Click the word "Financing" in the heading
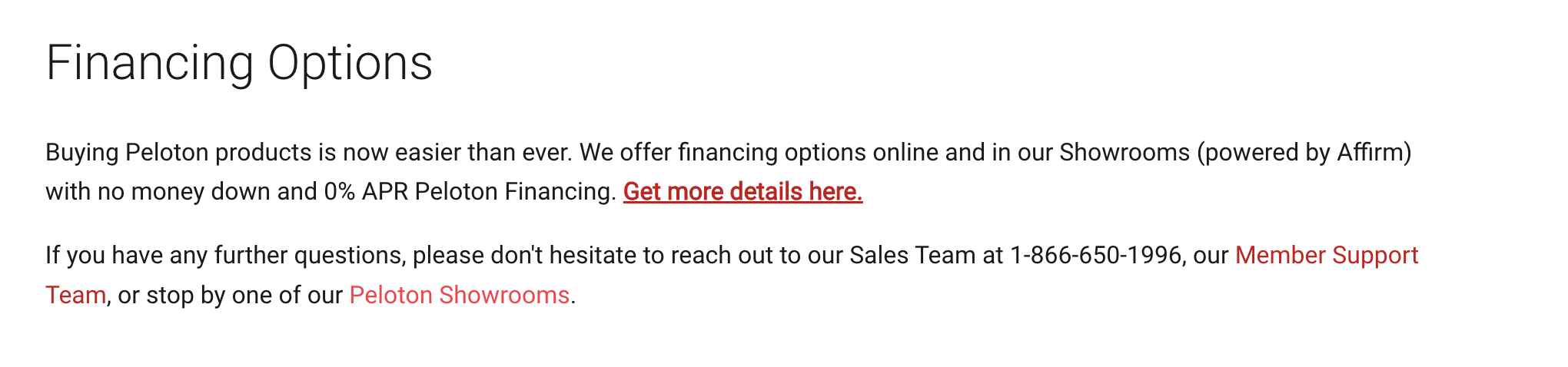This screenshot has width=1568, height=367. [x=150, y=63]
